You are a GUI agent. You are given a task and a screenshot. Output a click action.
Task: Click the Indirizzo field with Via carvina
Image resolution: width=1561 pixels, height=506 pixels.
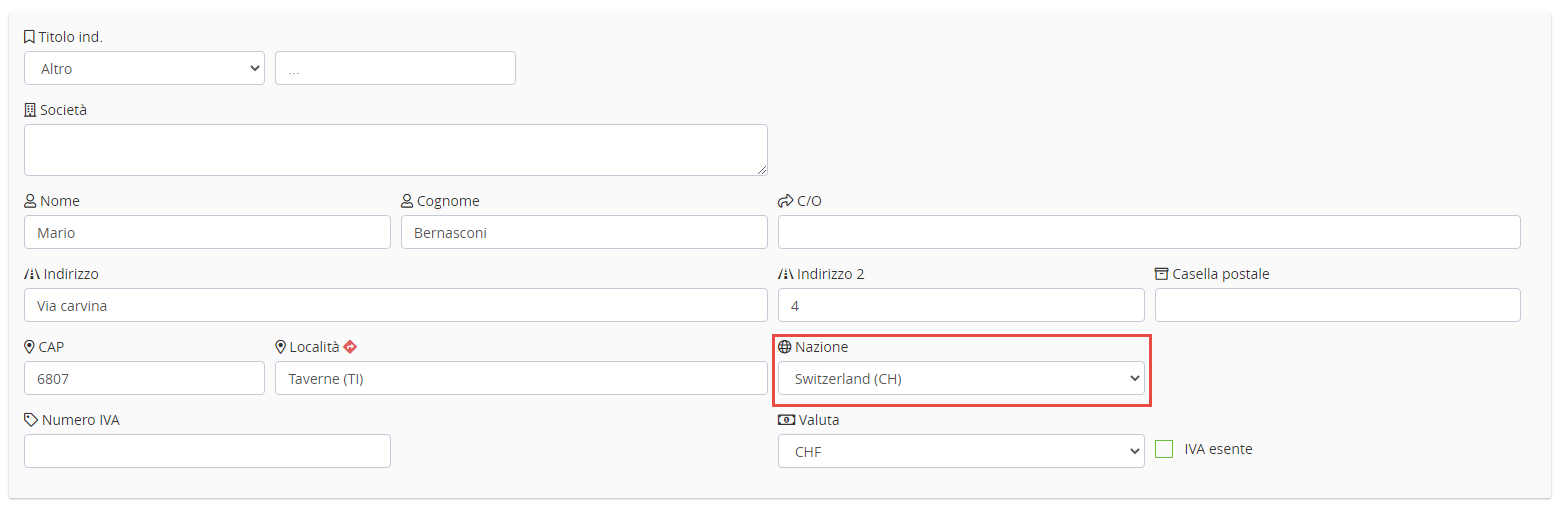coord(395,306)
